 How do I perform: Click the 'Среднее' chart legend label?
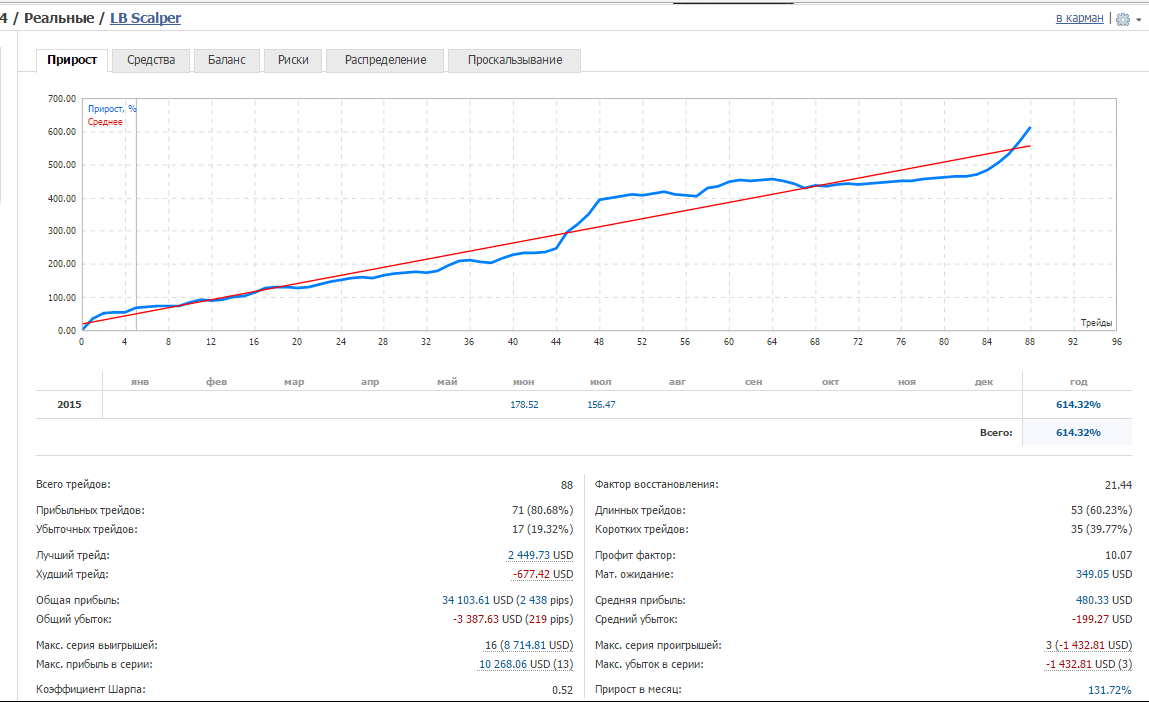click(x=106, y=122)
